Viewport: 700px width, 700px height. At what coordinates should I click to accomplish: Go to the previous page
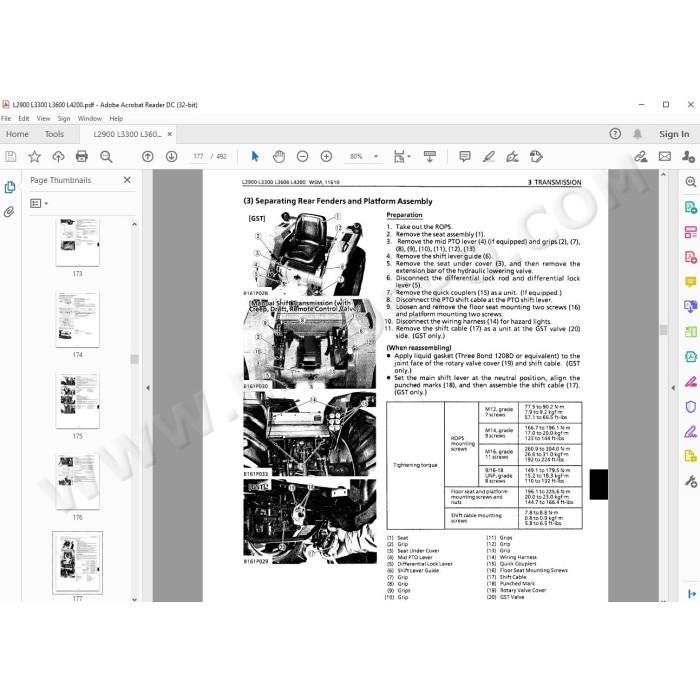pos(148,156)
